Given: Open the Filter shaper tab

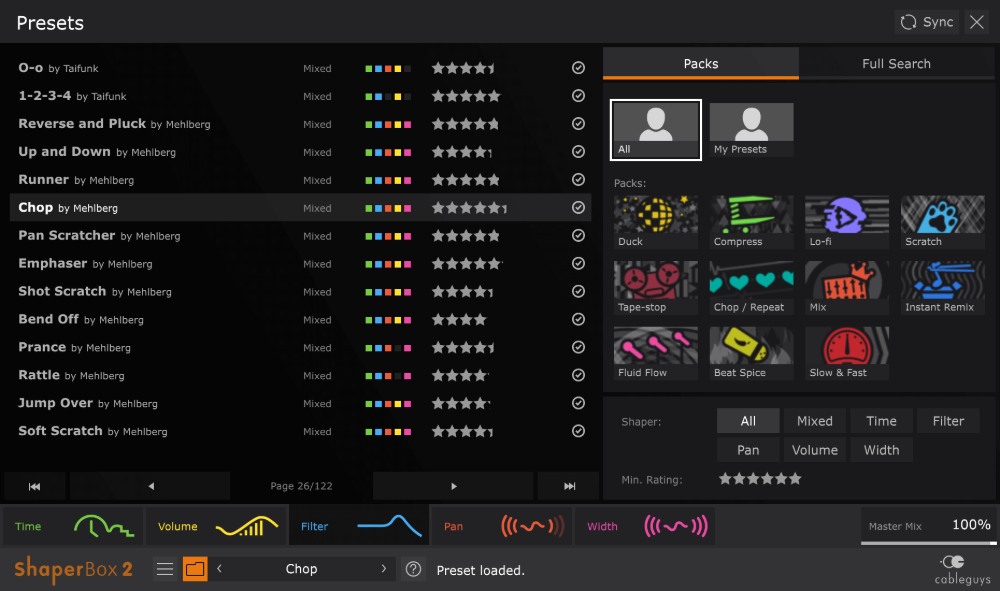Looking at the screenshot, I should click(x=360, y=526).
